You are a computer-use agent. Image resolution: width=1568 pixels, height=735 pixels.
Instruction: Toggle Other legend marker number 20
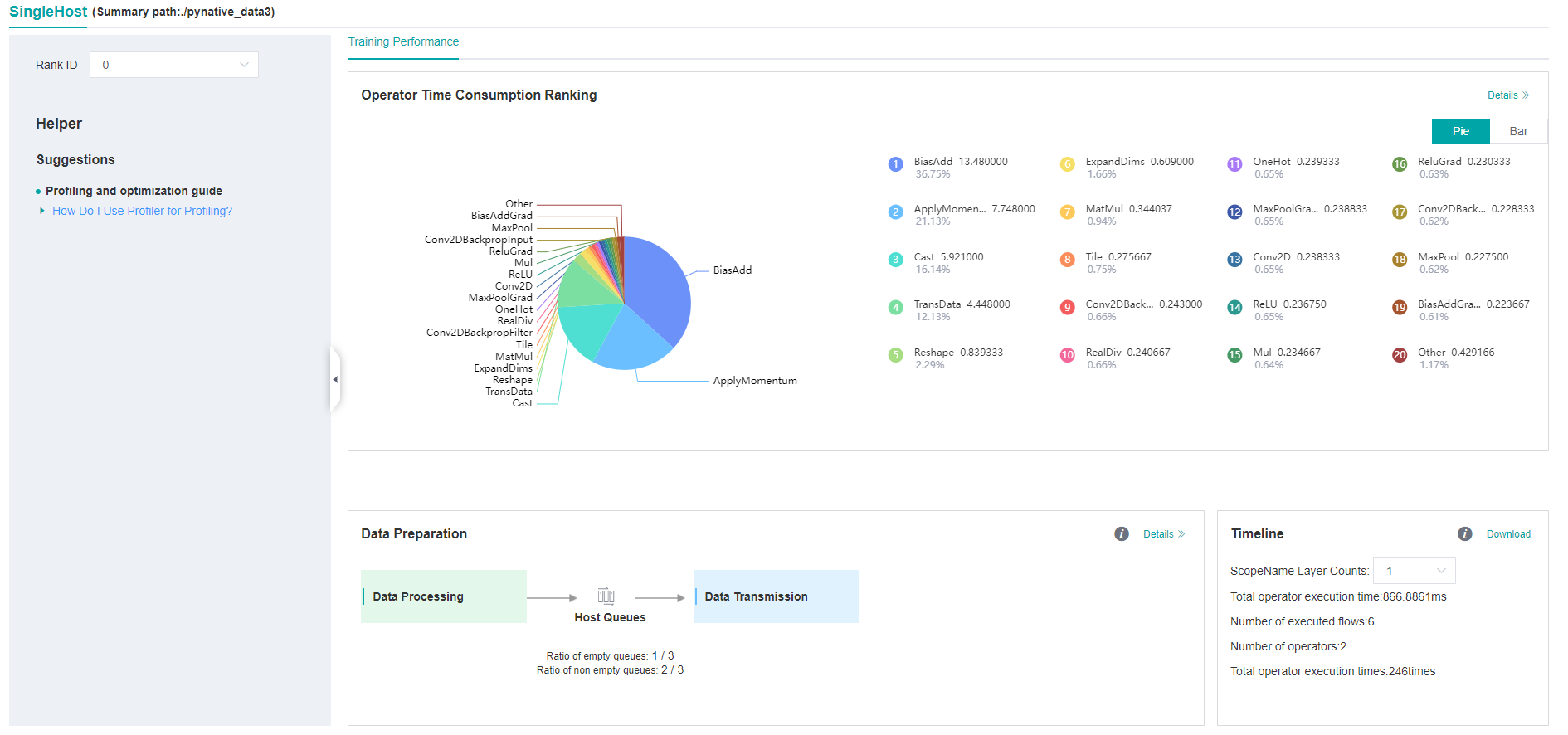click(1400, 355)
